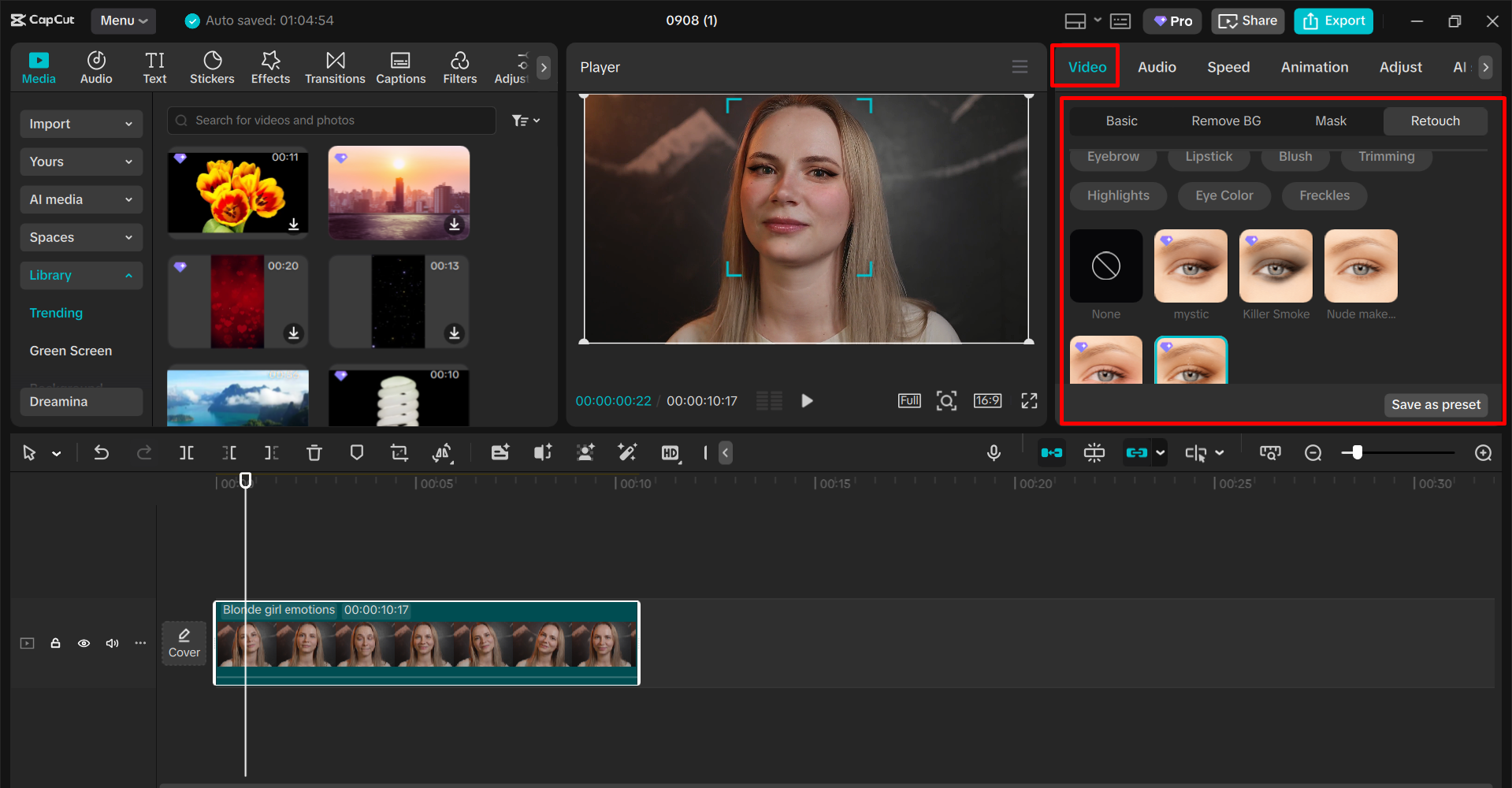This screenshot has height=788, width=1512.
Task: Expand the Library section in the sidebar
Action: (80, 275)
